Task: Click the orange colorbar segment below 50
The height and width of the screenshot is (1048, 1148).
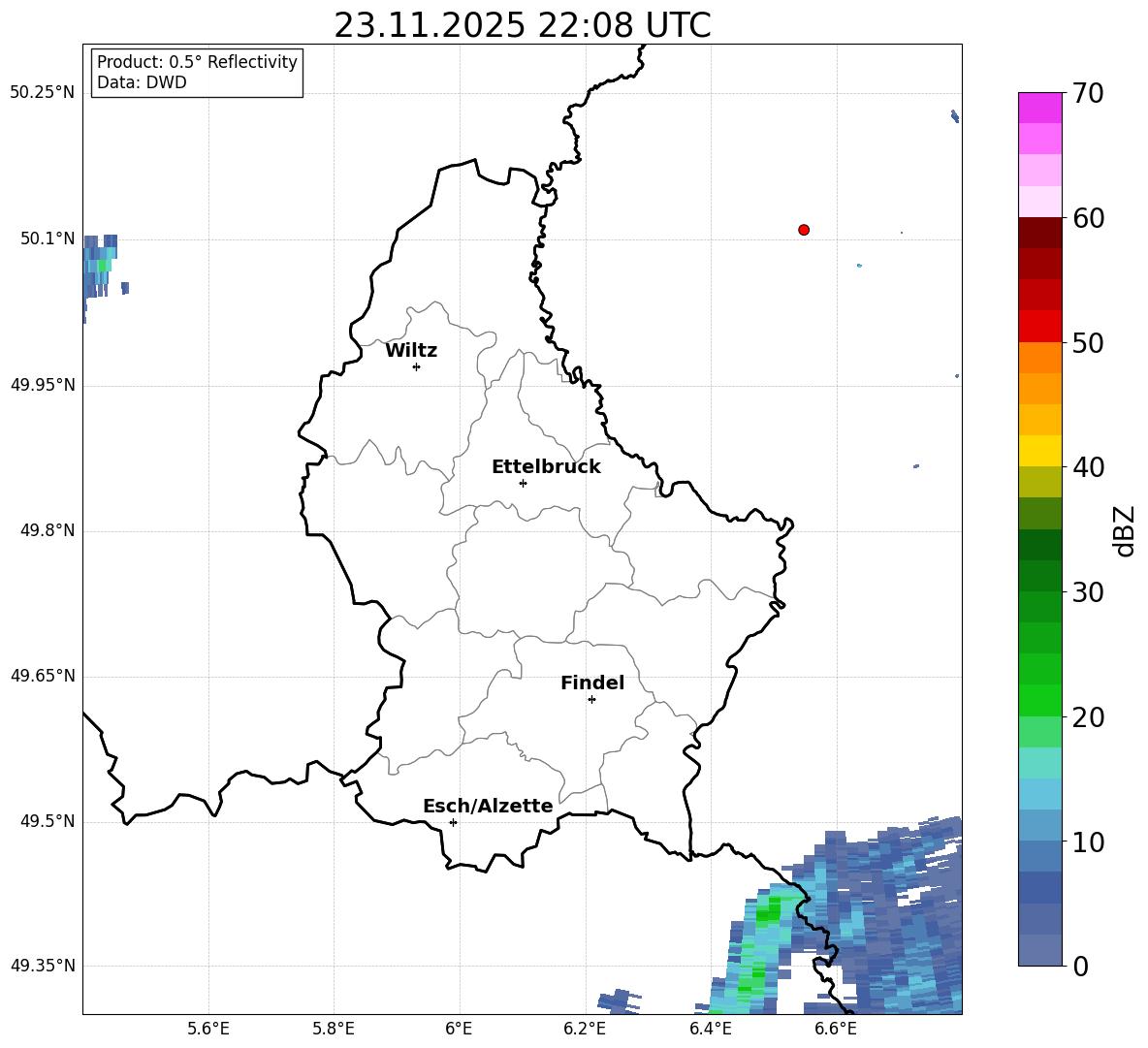Action: (1039, 358)
